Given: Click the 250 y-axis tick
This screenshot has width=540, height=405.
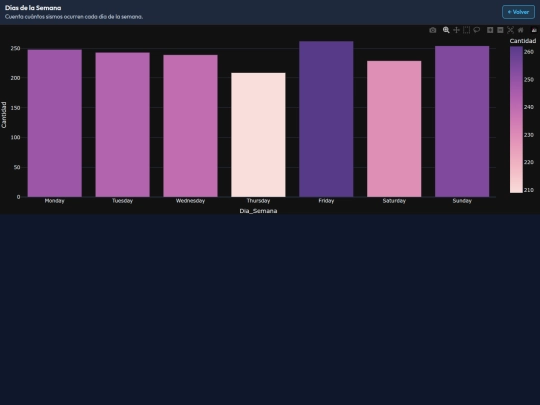Looking at the screenshot, I should coord(15,49).
